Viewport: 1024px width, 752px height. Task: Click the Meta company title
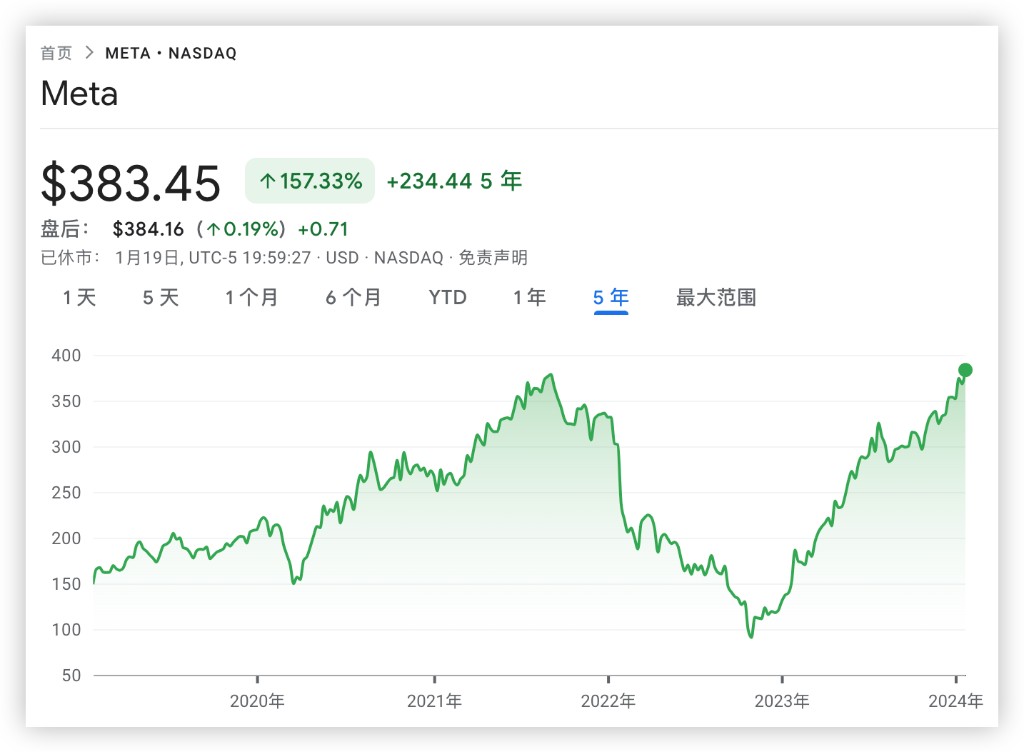[80, 93]
